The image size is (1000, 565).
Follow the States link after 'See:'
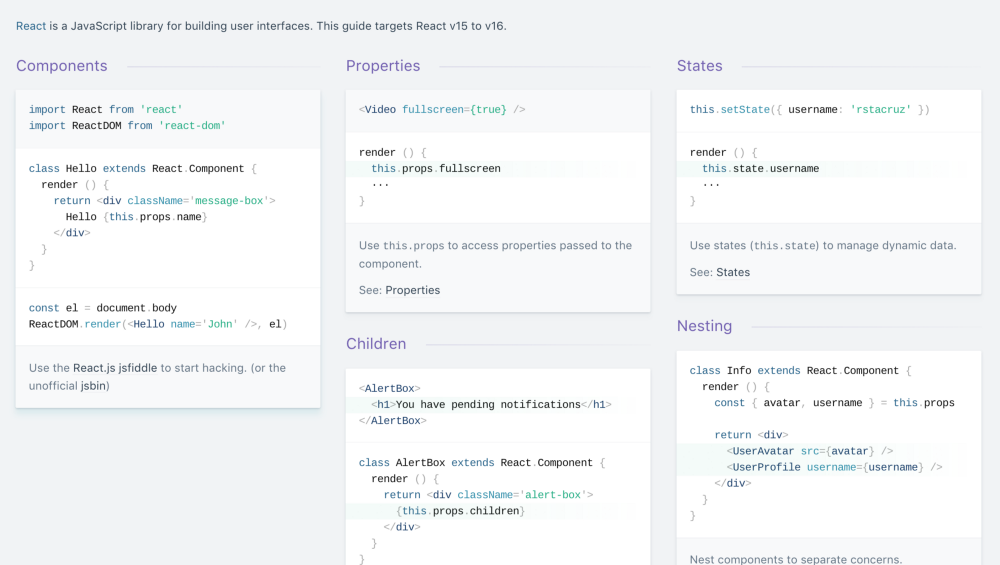click(x=732, y=272)
